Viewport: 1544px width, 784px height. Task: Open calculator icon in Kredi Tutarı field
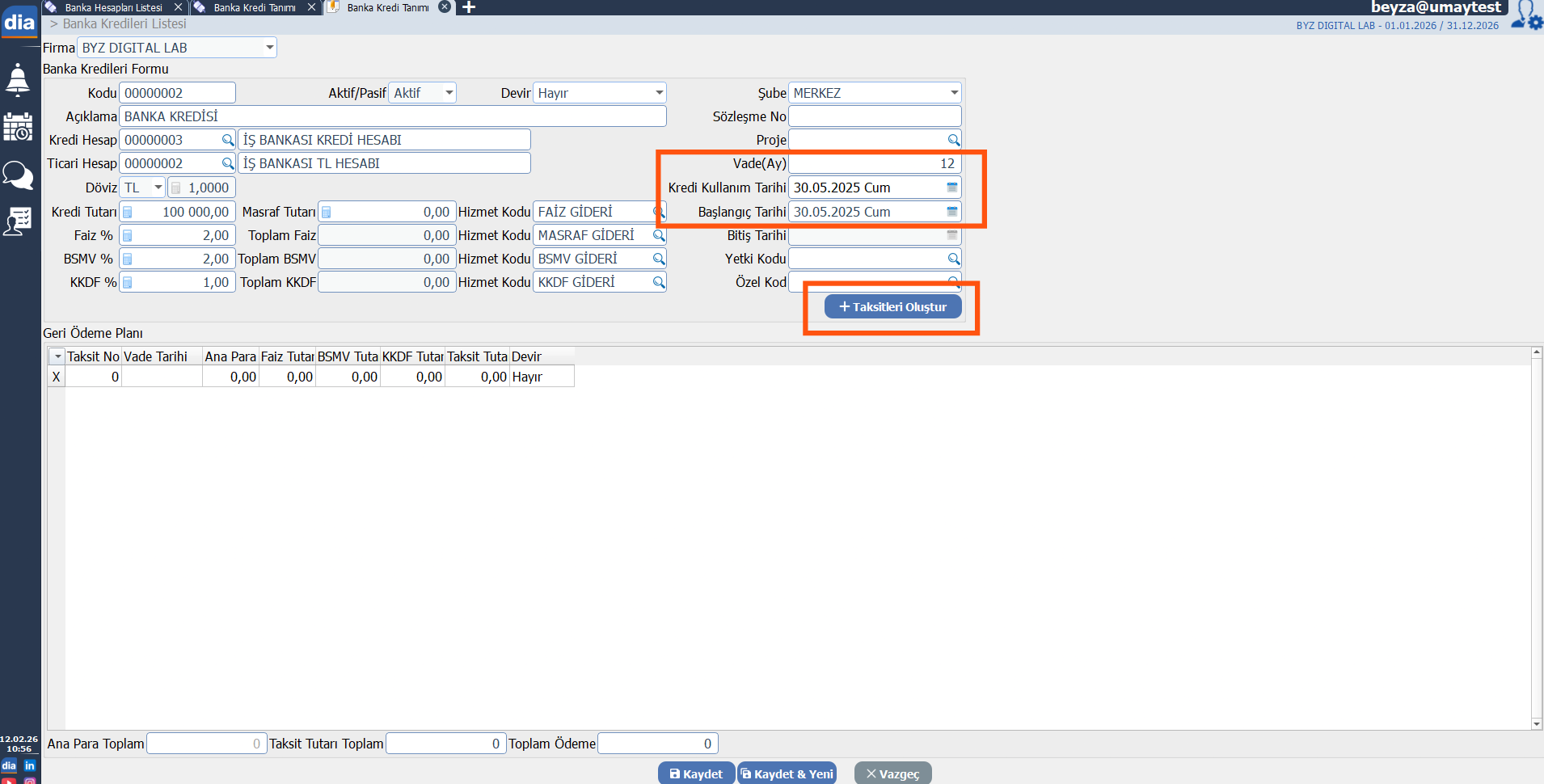tap(128, 213)
